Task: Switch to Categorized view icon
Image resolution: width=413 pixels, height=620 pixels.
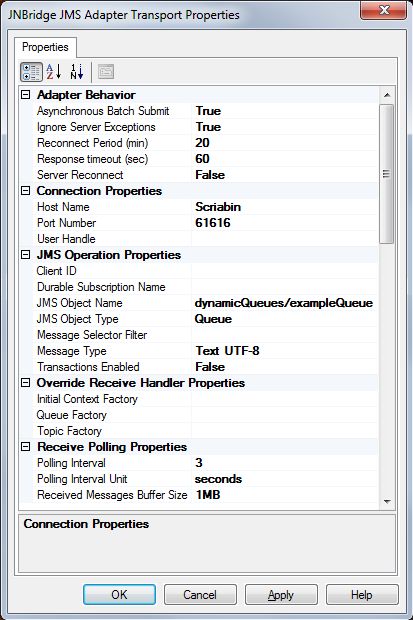Action: click(x=31, y=72)
